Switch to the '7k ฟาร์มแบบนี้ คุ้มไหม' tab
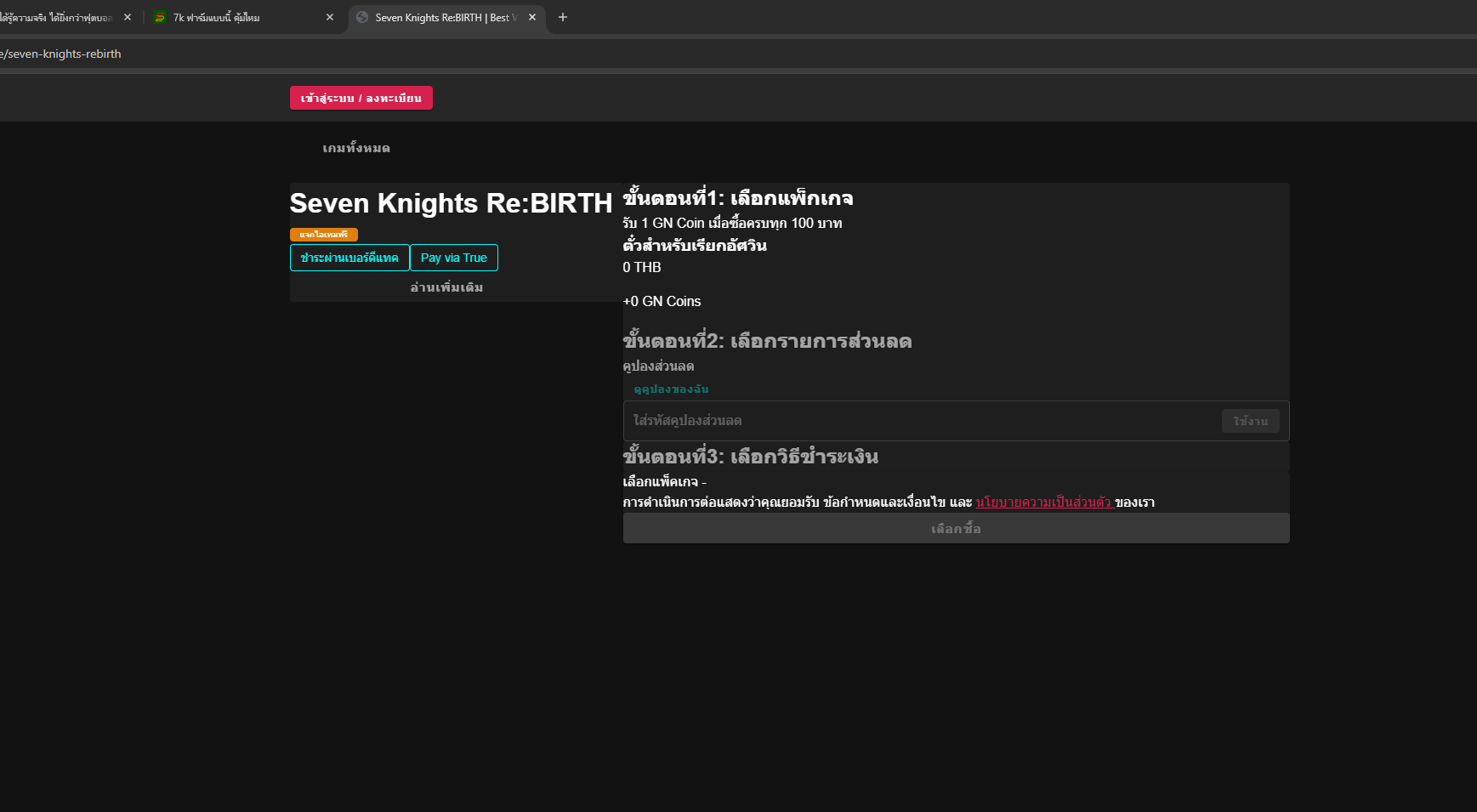The image size is (1477, 812). click(230, 18)
